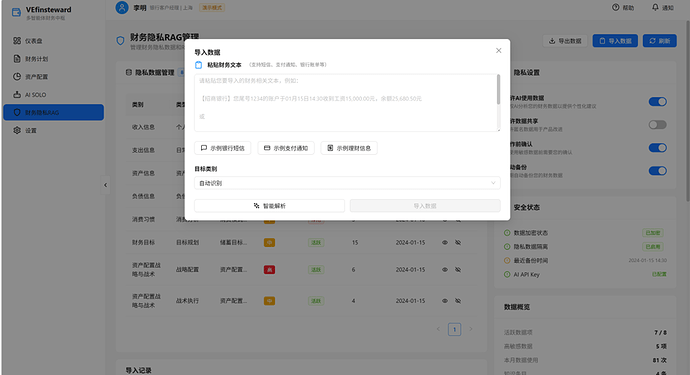Close the 导入数据 dialog with the X
Screen dimensions: 690x375
[499, 51]
